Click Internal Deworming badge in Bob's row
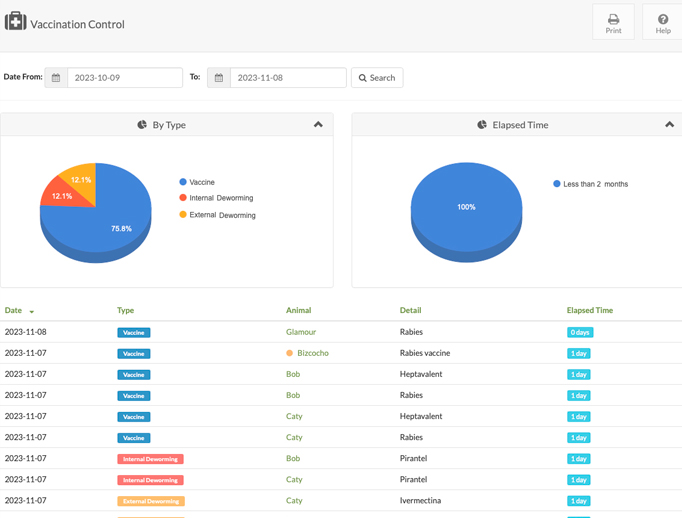The height and width of the screenshot is (518, 682). (x=150, y=459)
